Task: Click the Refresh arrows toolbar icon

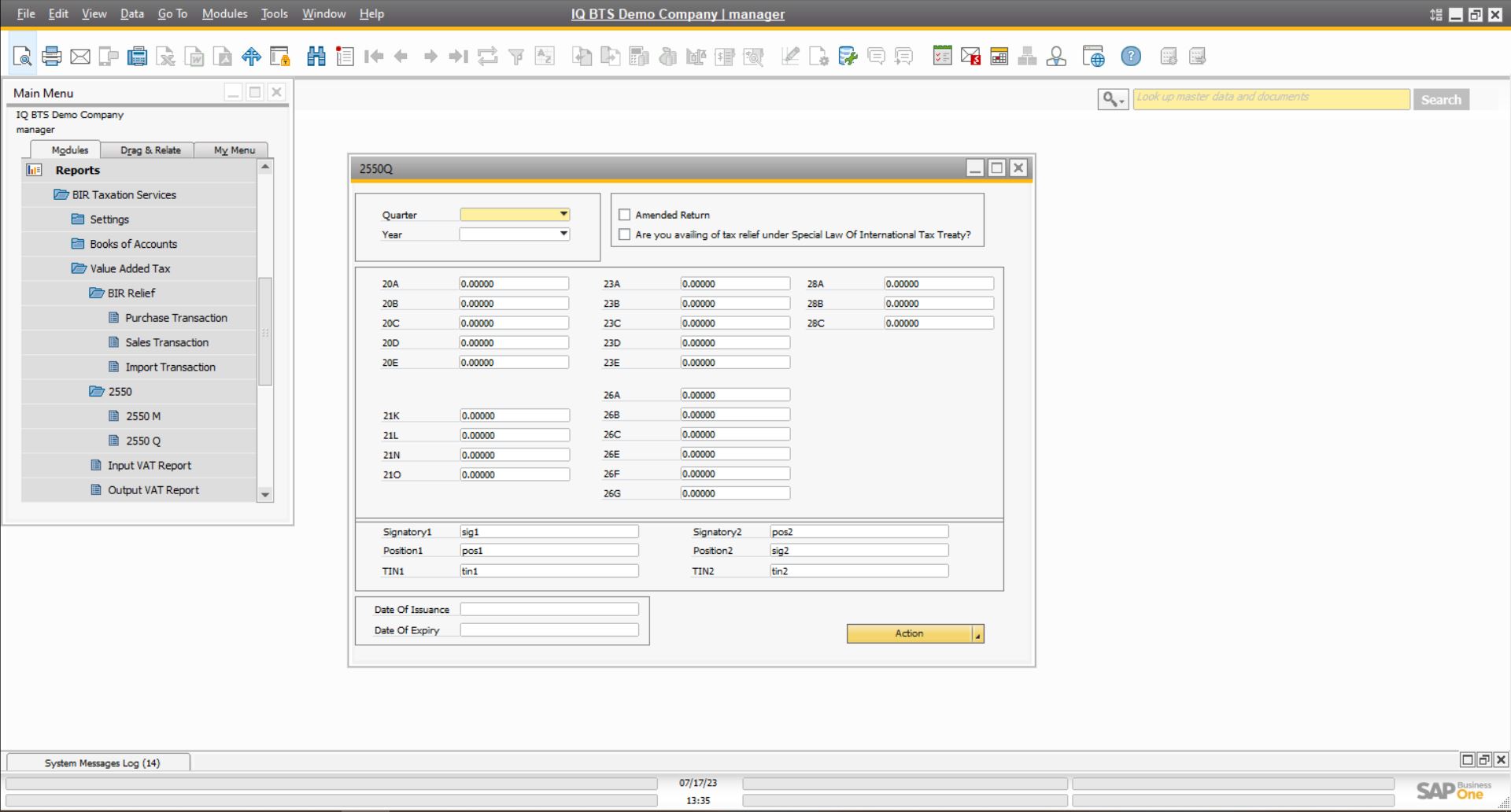Action: (x=488, y=57)
